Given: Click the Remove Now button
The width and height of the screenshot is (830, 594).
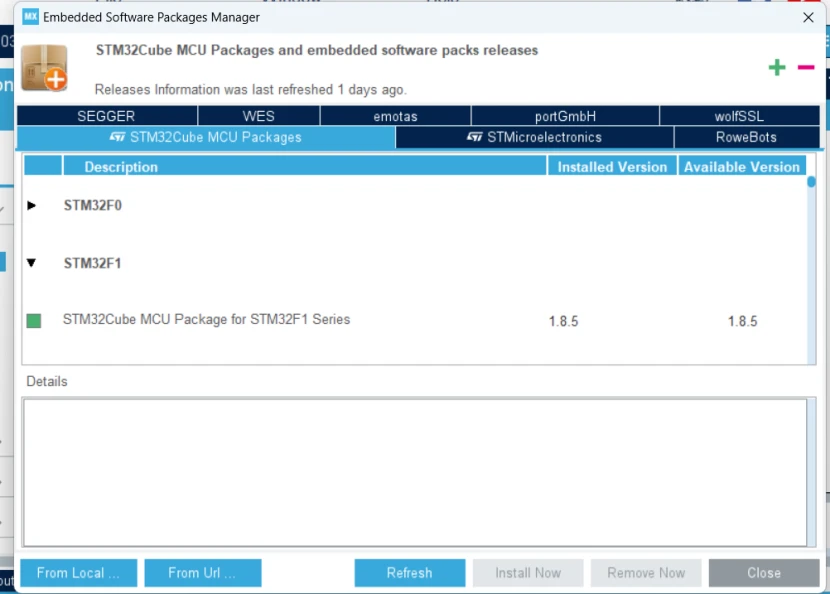Looking at the screenshot, I should pyautogui.click(x=646, y=573).
